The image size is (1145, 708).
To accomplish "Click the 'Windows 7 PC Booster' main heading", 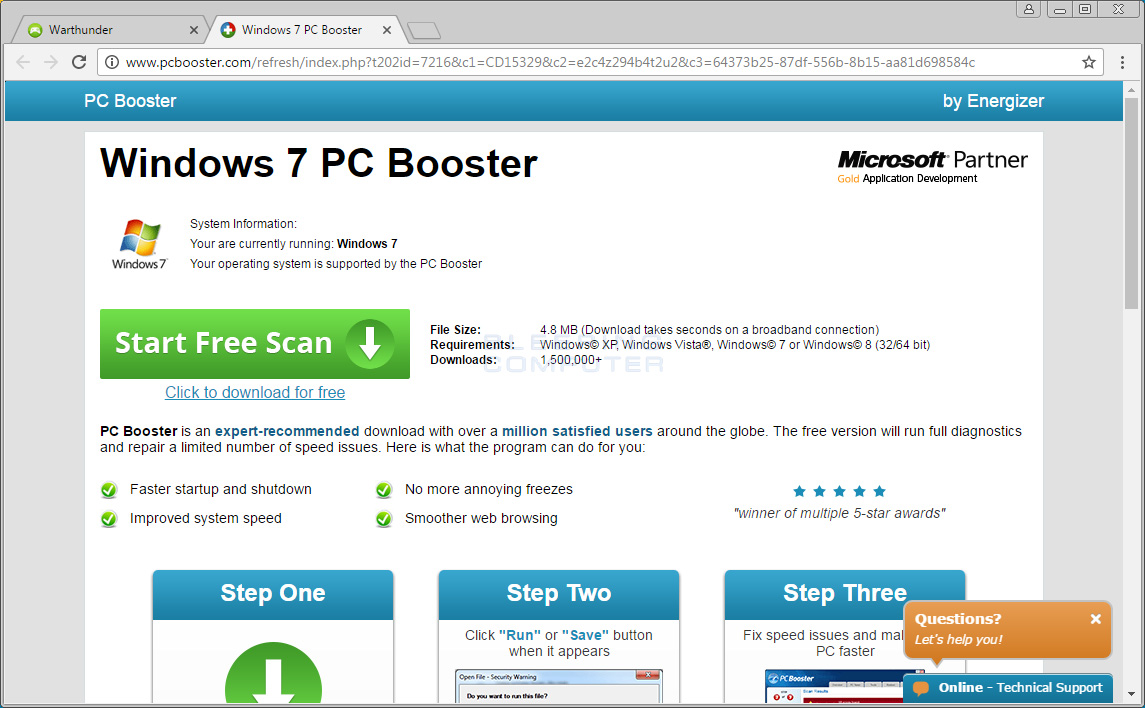I will 318,163.
